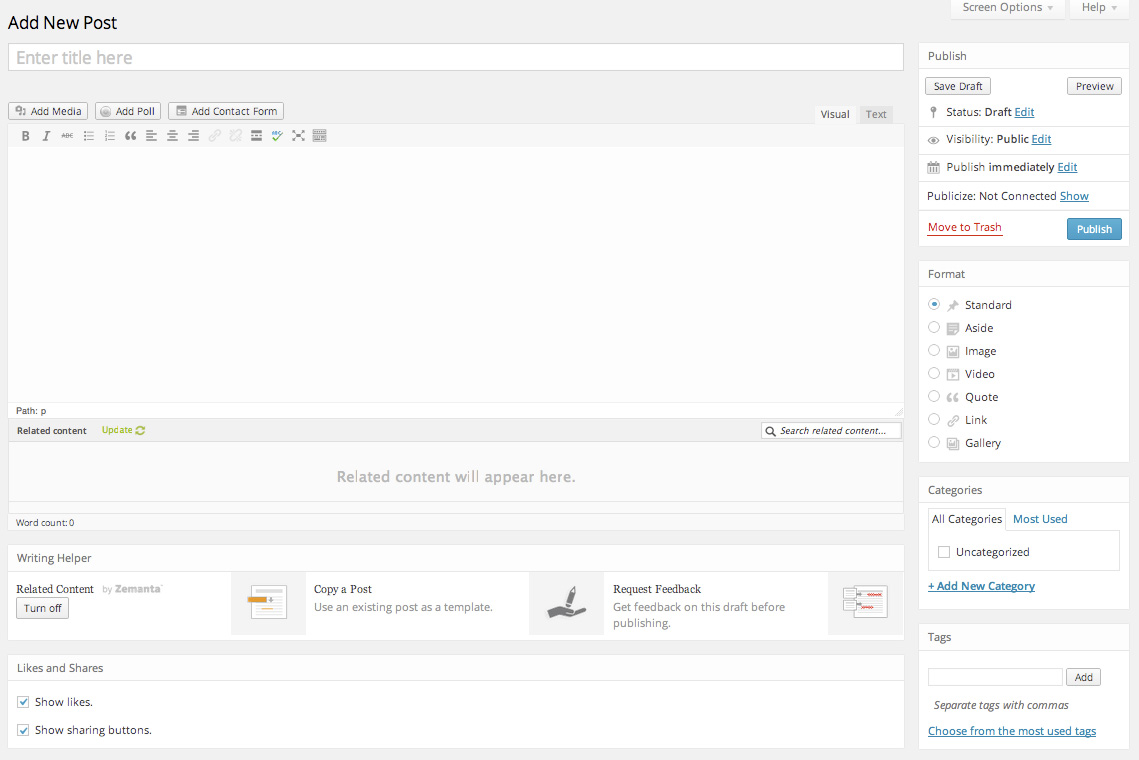
Task: Run the proofread spell check
Action: tap(277, 136)
